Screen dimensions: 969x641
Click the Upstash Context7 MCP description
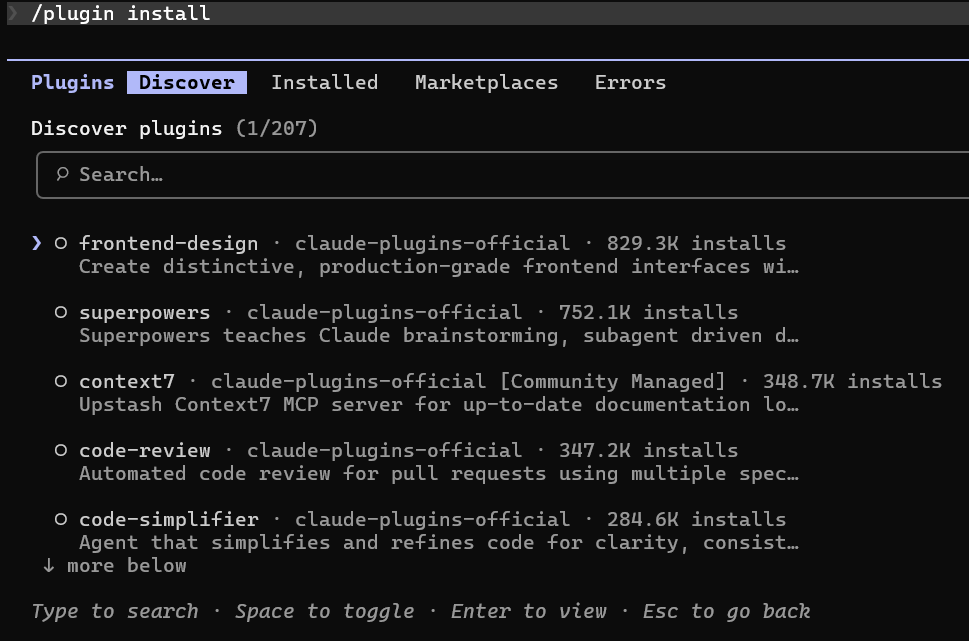(x=439, y=405)
